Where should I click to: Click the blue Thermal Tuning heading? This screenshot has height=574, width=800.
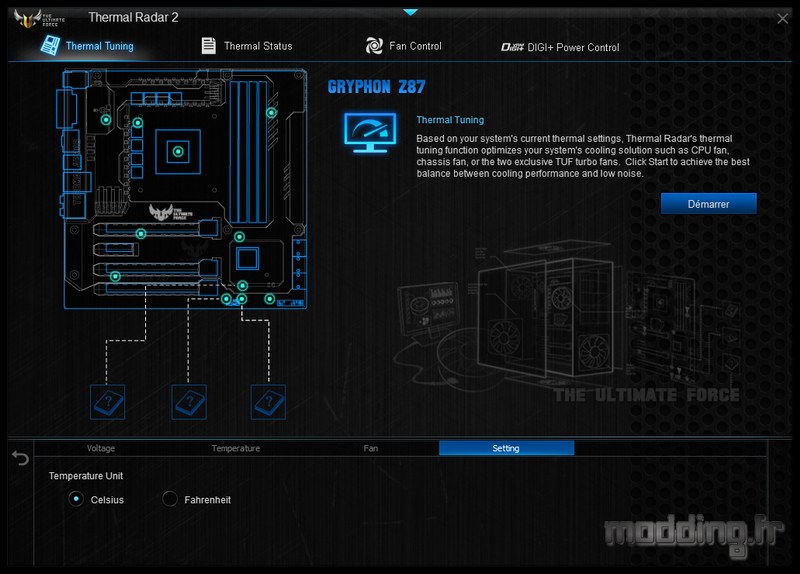click(x=450, y=120)
